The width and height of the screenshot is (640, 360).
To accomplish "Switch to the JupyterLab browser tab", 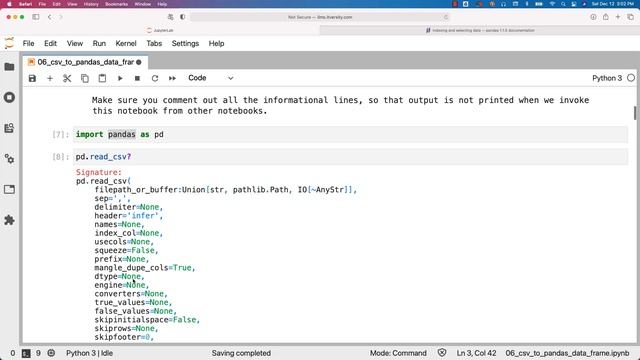I will pos(160,30).
